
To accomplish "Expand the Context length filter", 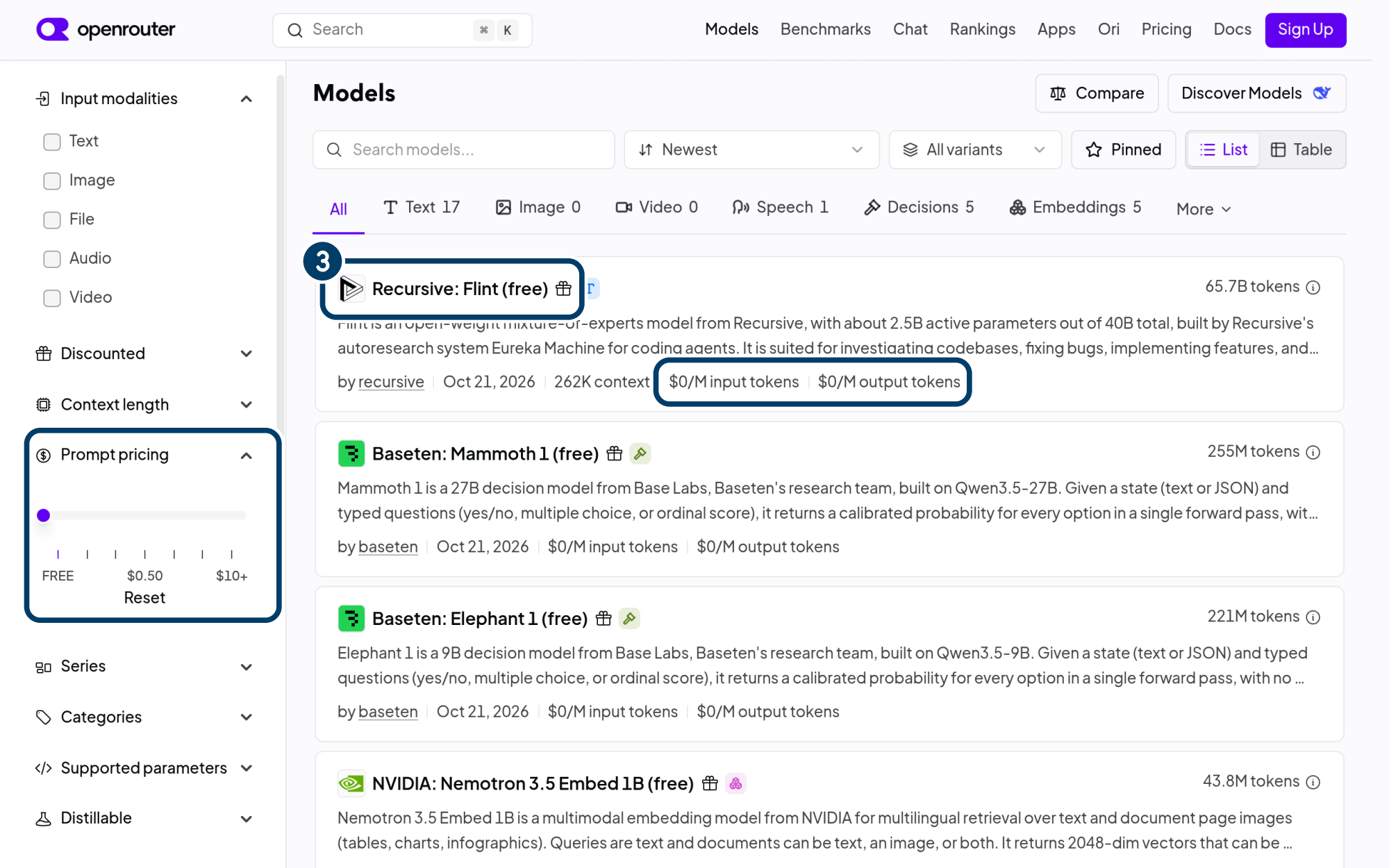I will pos(246,405).
